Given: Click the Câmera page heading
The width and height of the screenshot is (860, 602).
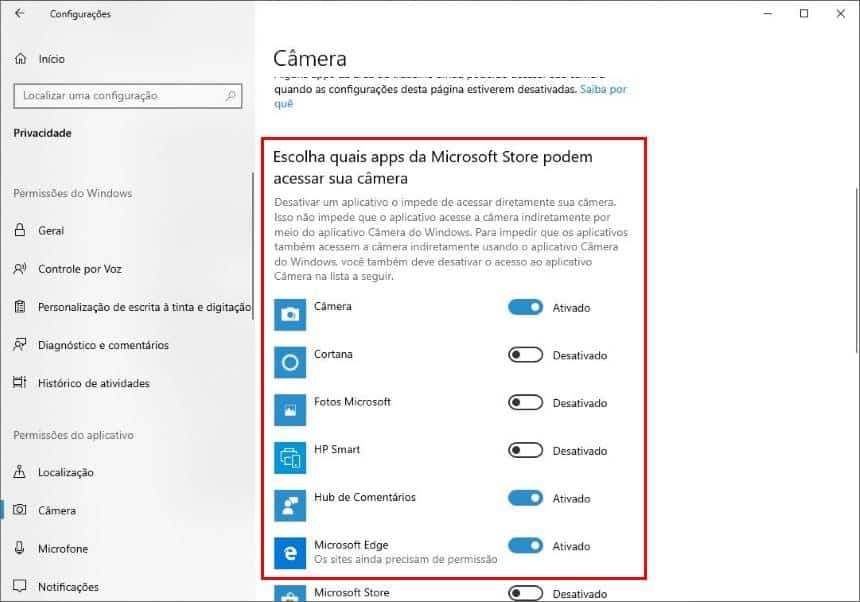Looking at the screenshot, I should pos(310,58).
